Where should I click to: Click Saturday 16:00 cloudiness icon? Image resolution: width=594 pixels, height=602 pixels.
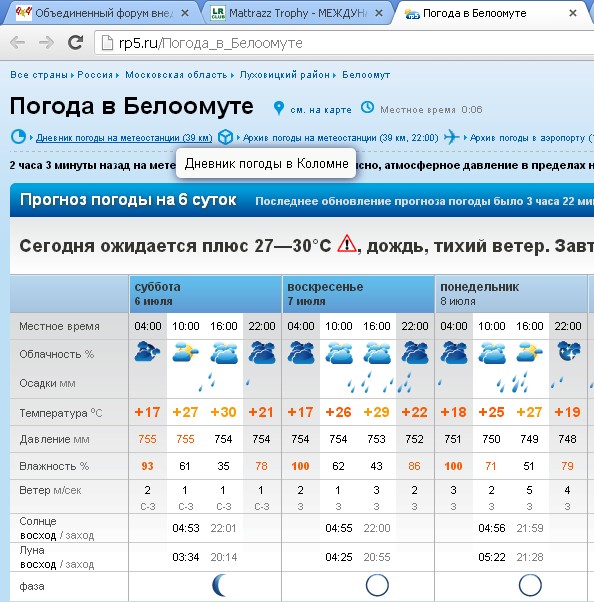click(x=224, y=353)
